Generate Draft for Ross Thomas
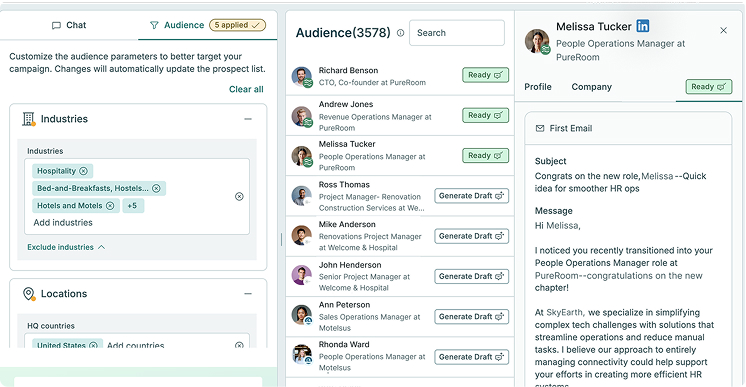 (x=471, y=196)
